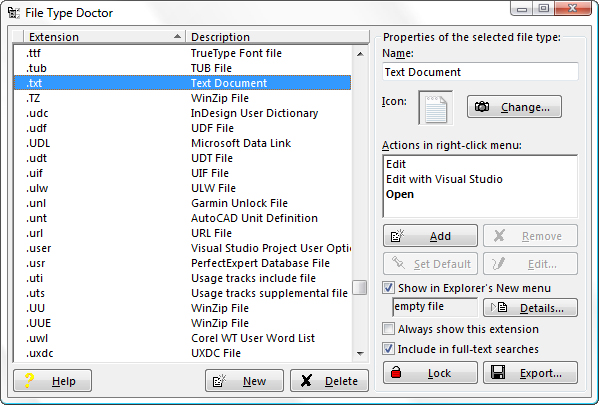This screenshot has height=405, width=599.
Task: Click the text document icon preview
Action: [x=436, y=108]
